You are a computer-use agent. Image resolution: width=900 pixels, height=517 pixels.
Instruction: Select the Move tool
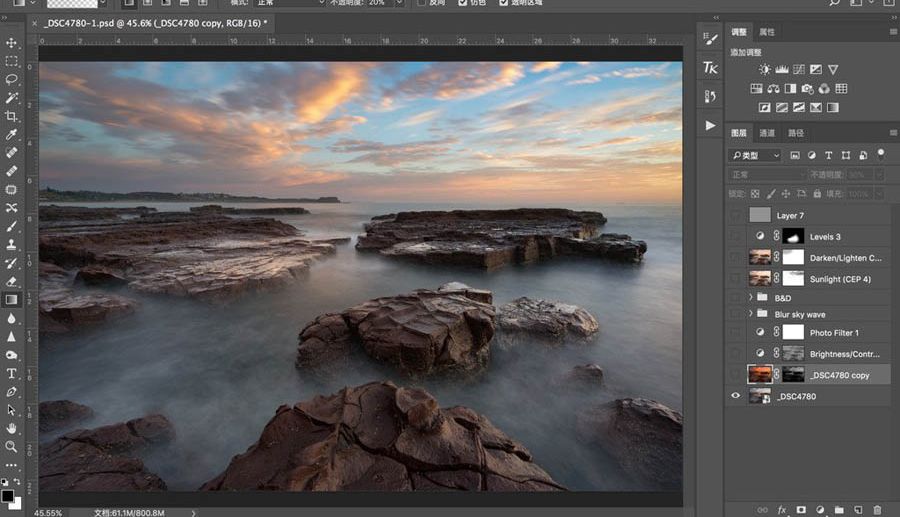[x=11, y=43]
